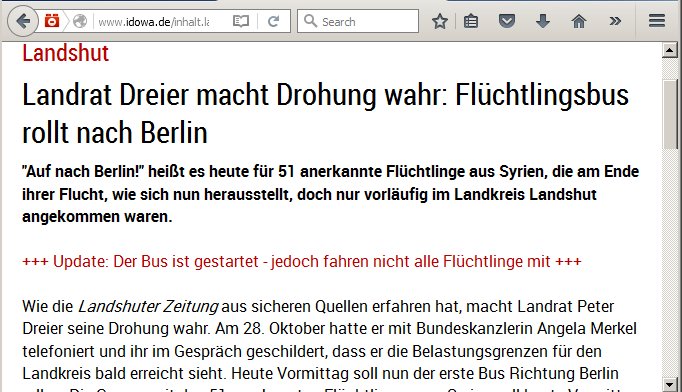Toggle Reader View for this article
The width and height of the screenshot is (682, 392).
coord(241,21)
